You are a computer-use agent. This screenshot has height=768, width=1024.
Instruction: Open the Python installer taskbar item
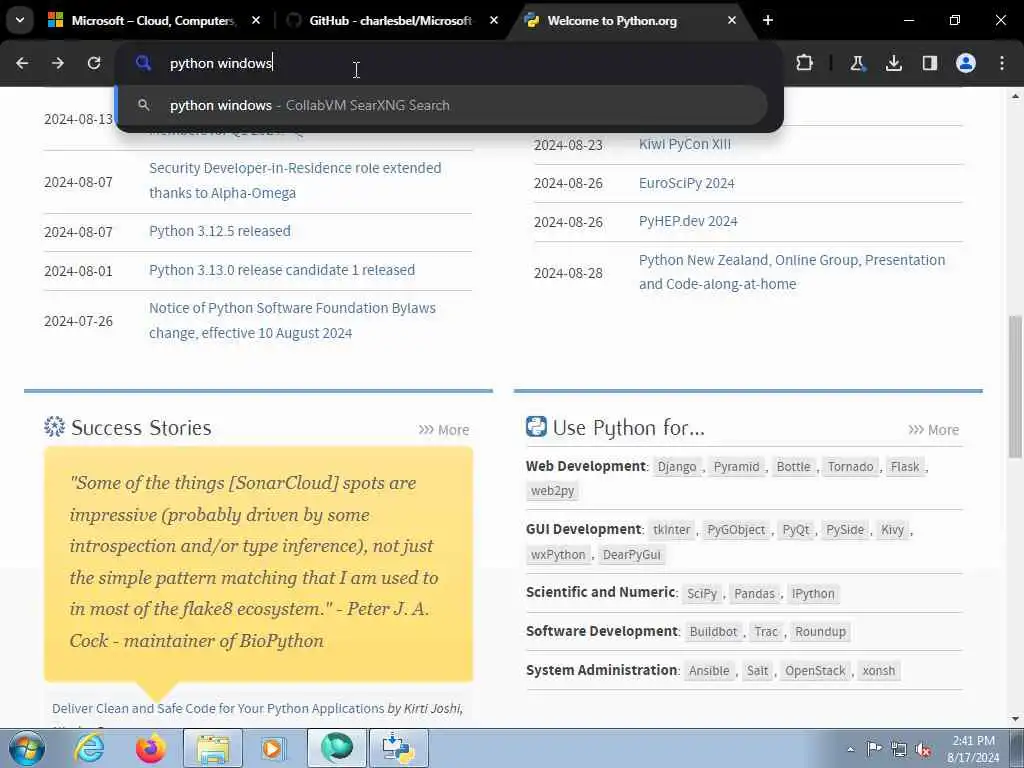[398, 748]
